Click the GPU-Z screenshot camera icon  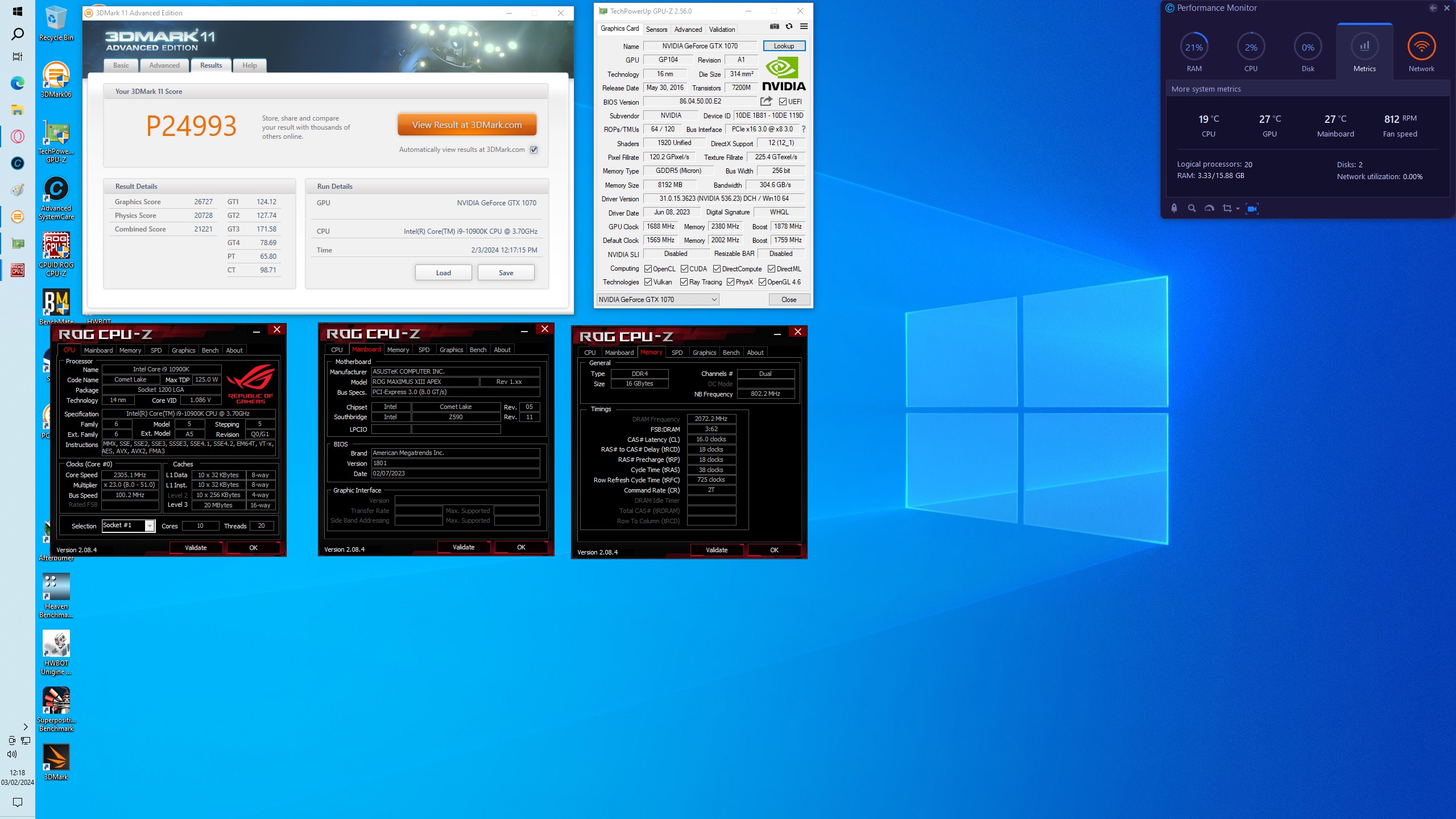point(774,26)
